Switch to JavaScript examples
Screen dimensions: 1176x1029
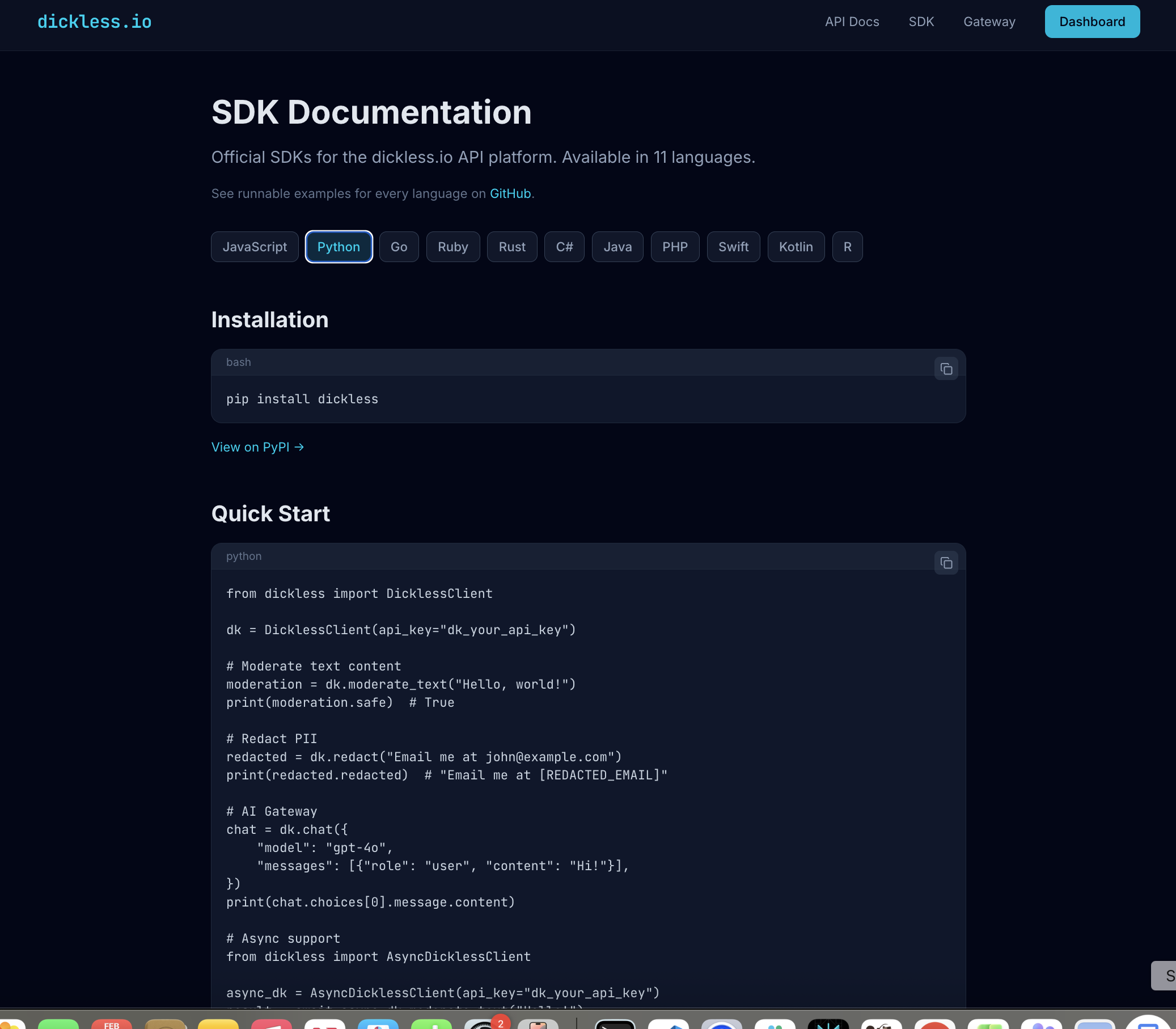click(x=254, y=246)
